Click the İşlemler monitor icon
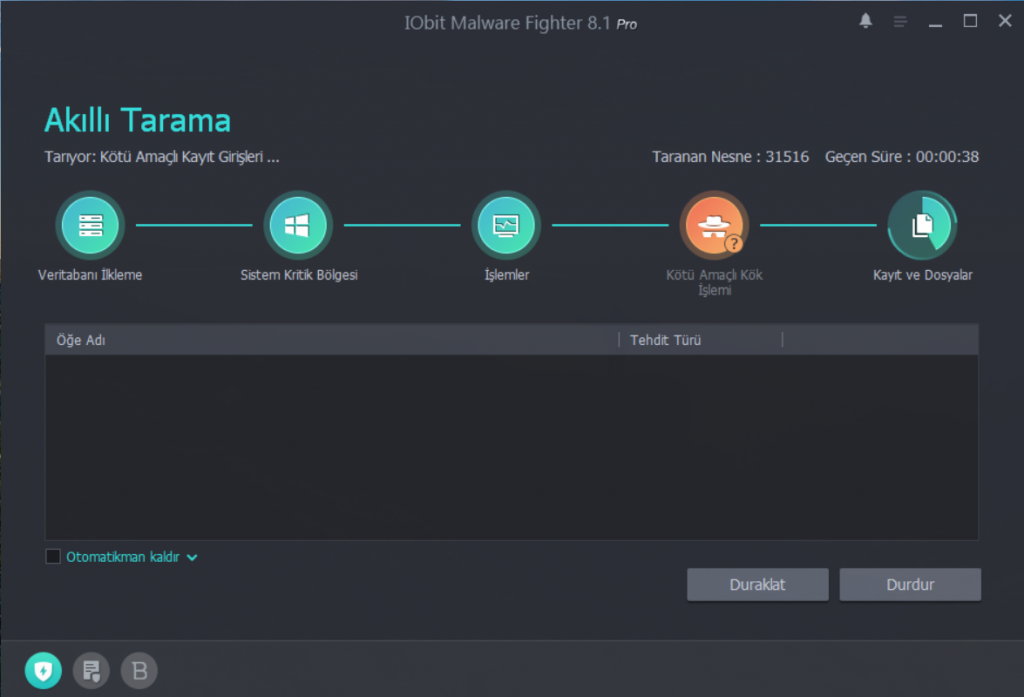The image size is (1024, 697). pos(506,225)
